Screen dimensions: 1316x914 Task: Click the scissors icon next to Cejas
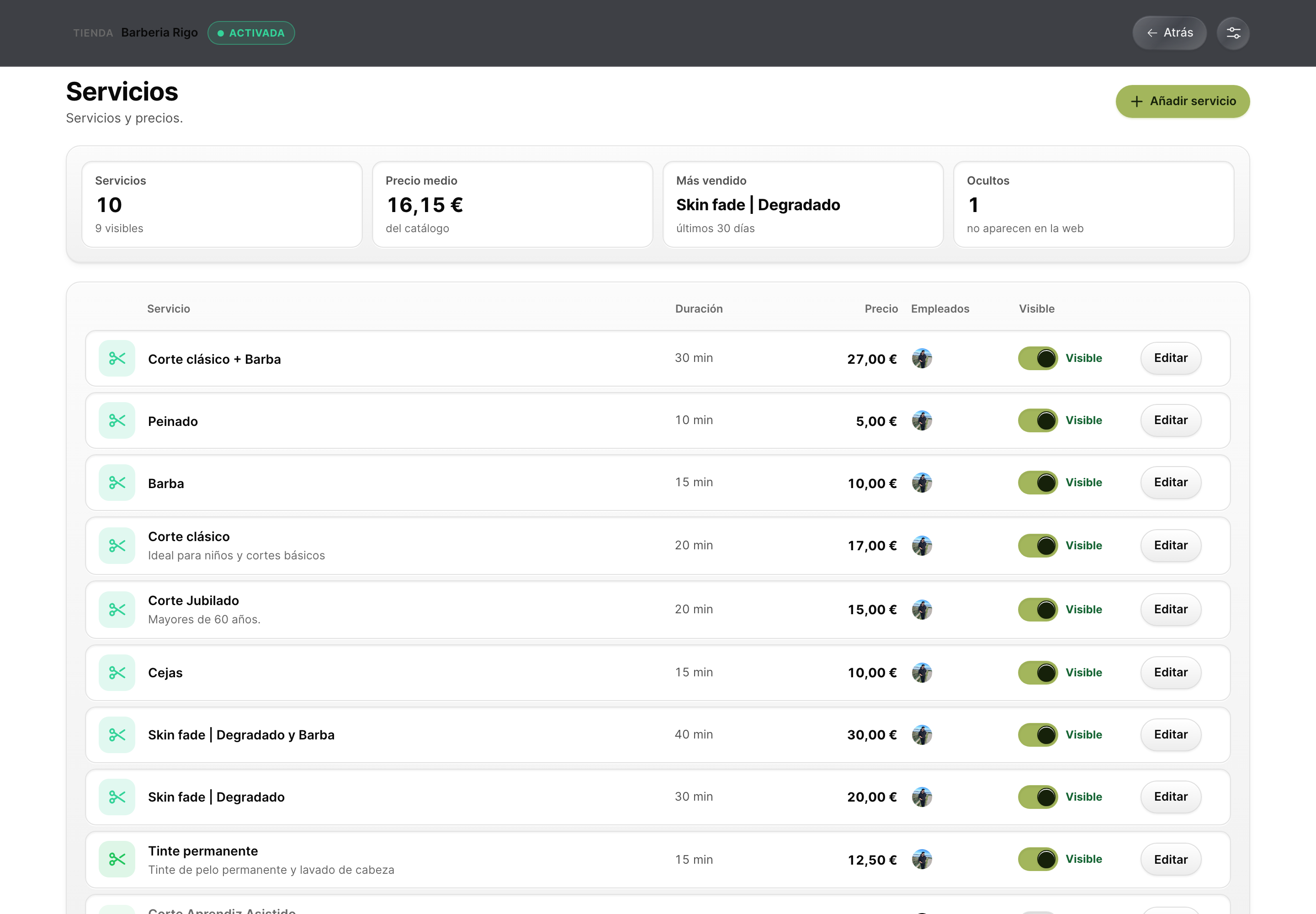coord(117,672)
